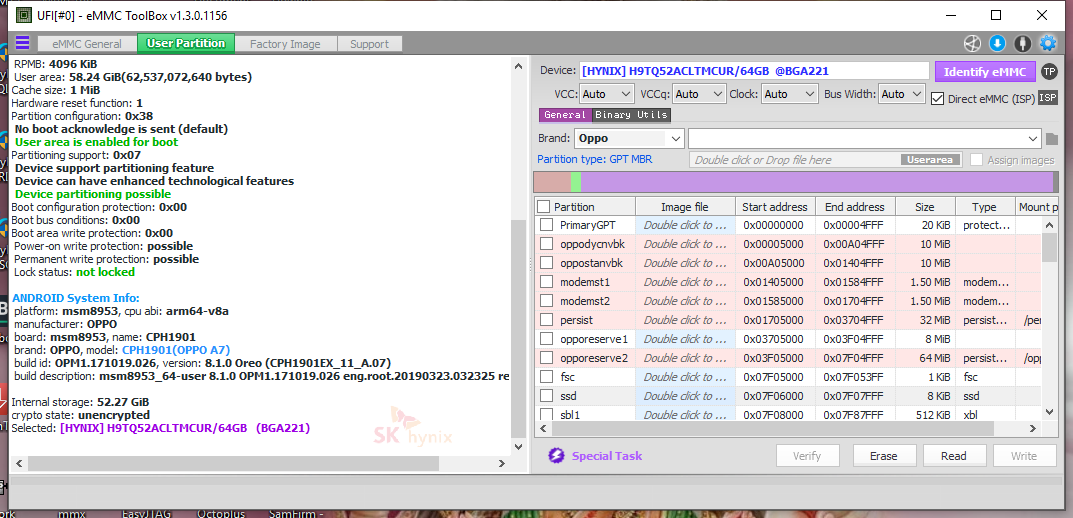Image resolution: width=1073 pixels, height=518 pixels.
Task: Open the purple hamburger menu icon
Action: click(x=23, y=43)
